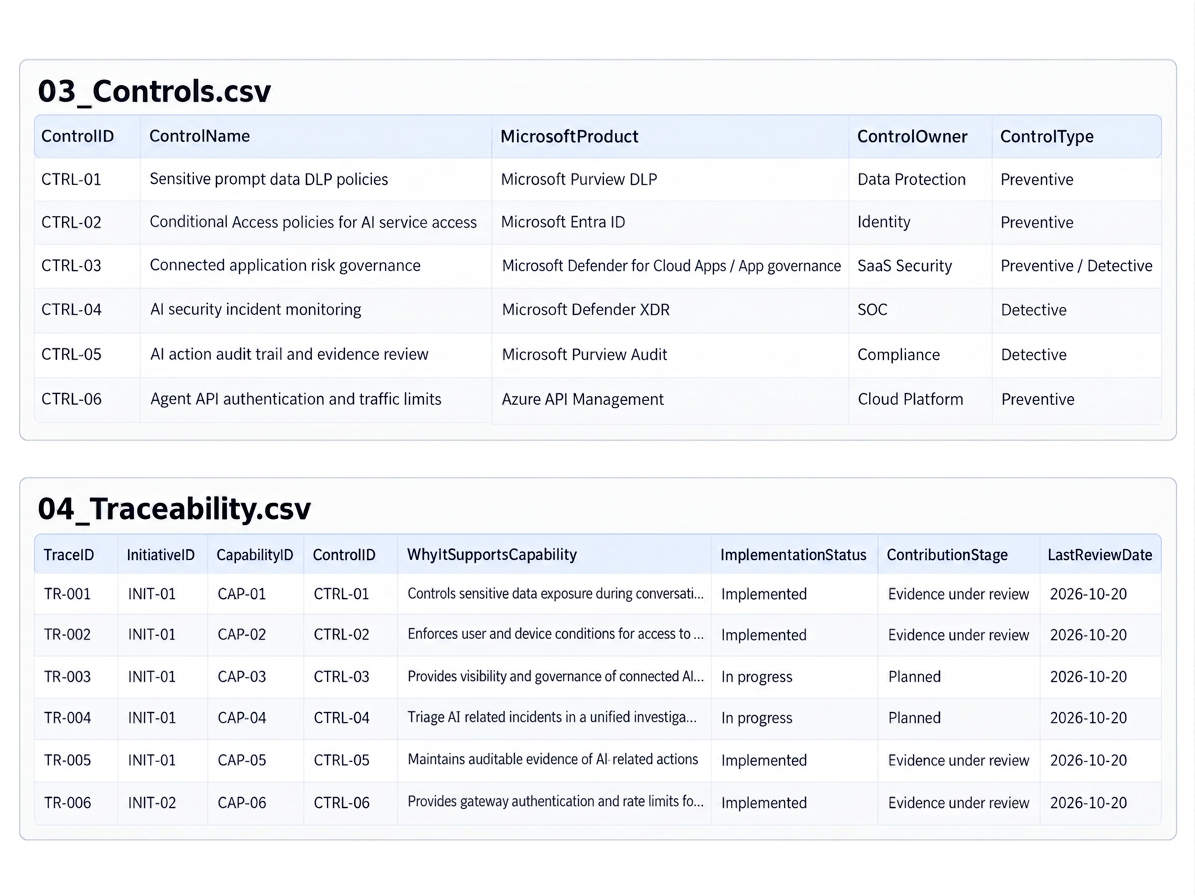Image resolution: width=1195 pixels, height=896 pixels.
Task: Click 'Provides gateway authentication and rate limits fo...'
Action: tap(555, 802)
